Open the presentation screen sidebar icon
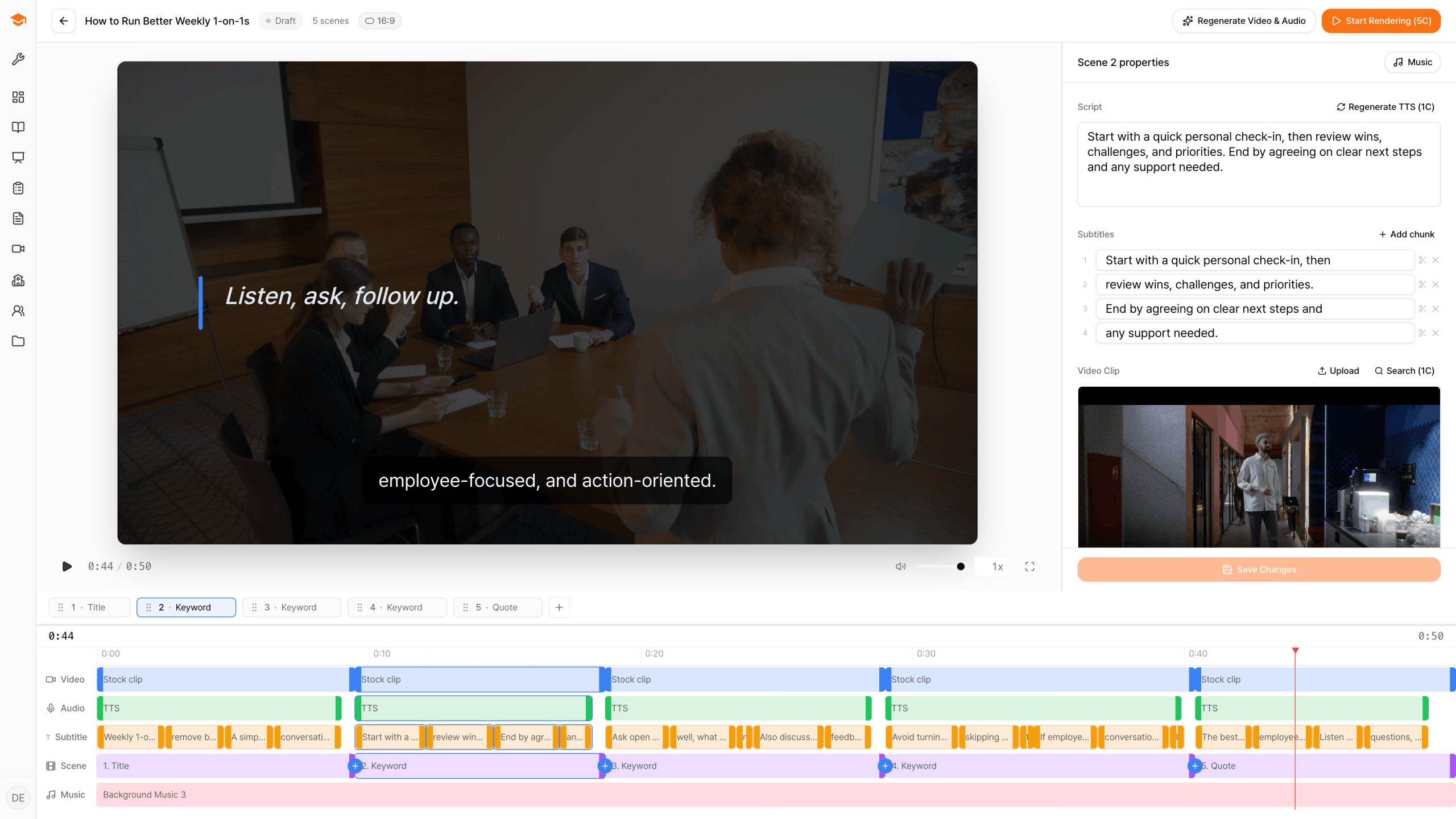Viewport: 1456px width, 819px height. point(18,158)
